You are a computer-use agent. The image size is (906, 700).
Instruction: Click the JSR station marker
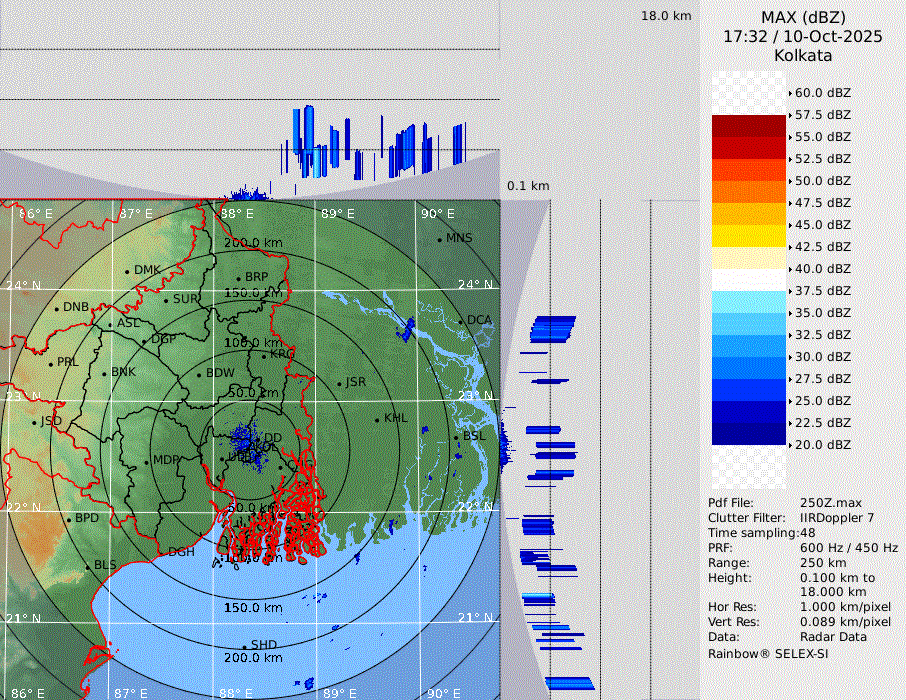click(x=338, y=383)
